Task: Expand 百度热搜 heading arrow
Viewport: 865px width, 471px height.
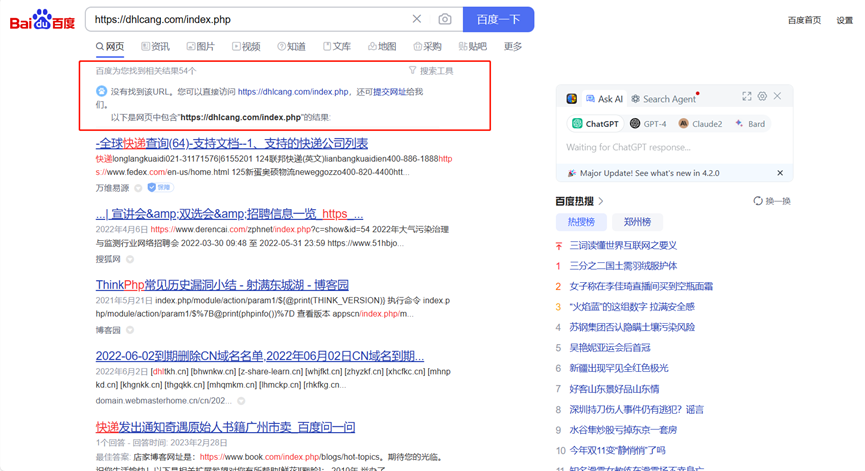Action: pyautogui.click(x=601, y=201)
